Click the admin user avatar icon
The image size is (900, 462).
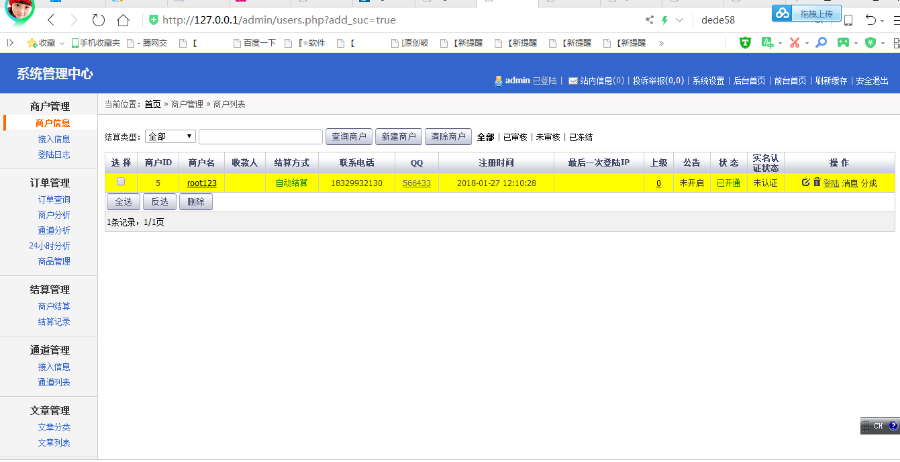[x=498, y=81]
